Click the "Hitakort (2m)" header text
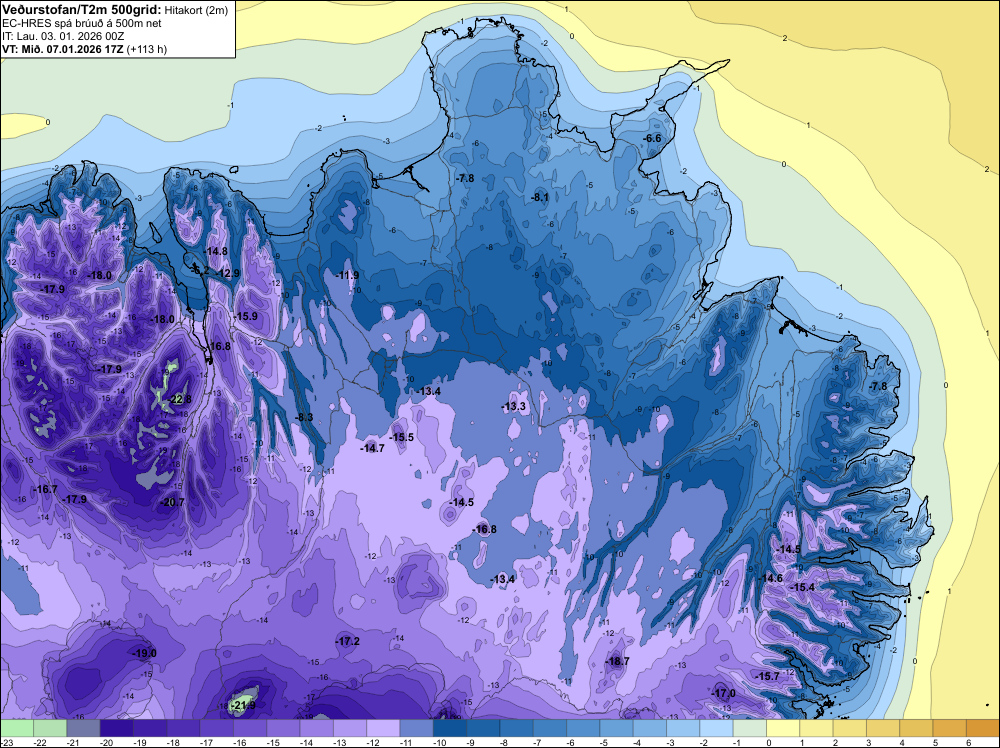This screenshot has height=748, width=1000. pyautogui.click(x=196, y=10)
